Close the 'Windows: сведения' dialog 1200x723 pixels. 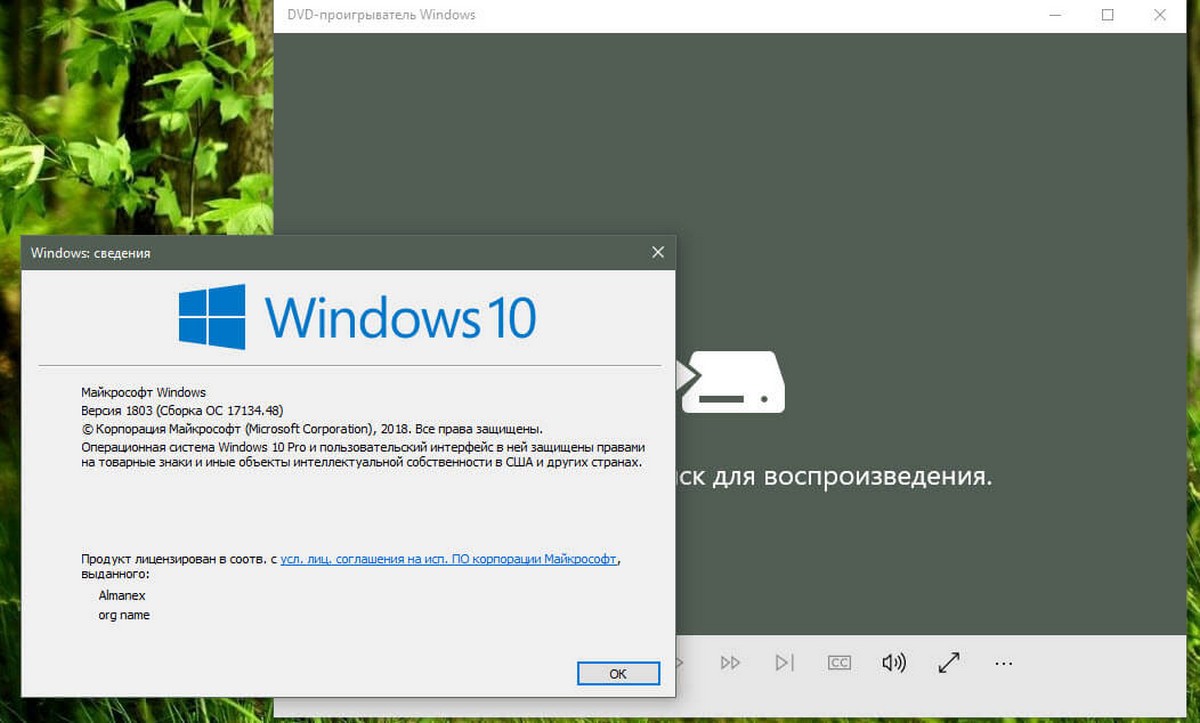pos(657,252)
